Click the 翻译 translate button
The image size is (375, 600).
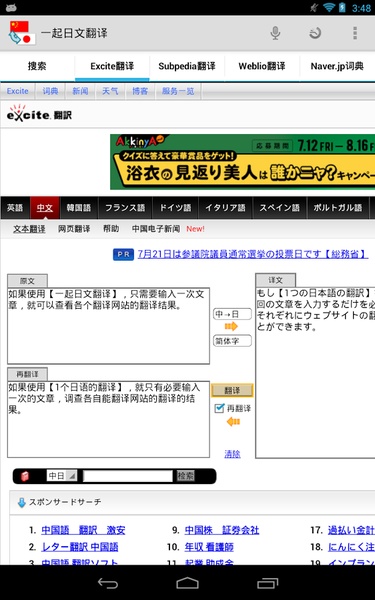[x=232, y=390]
